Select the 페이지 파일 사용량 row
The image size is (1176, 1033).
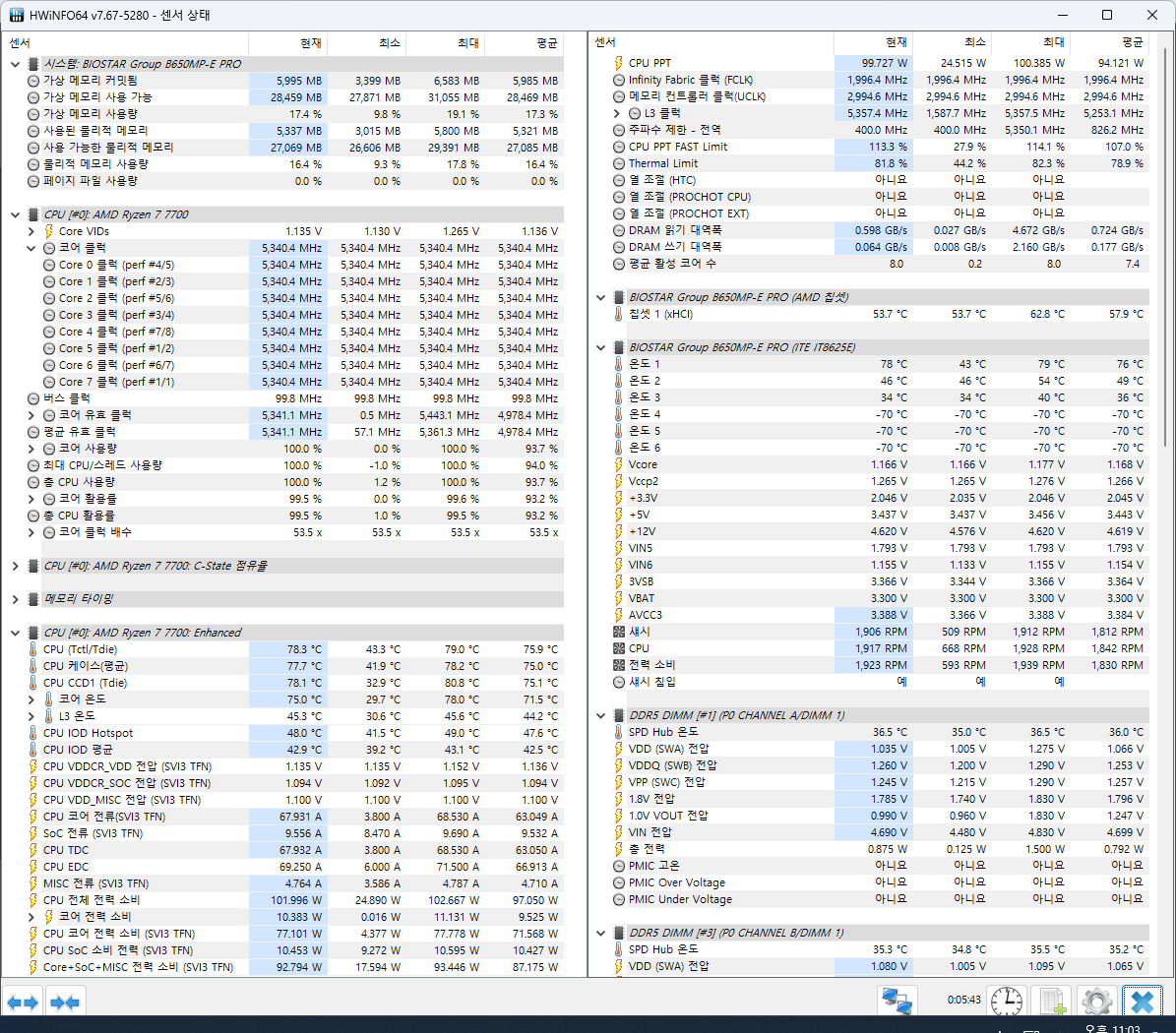pos(294,181)
